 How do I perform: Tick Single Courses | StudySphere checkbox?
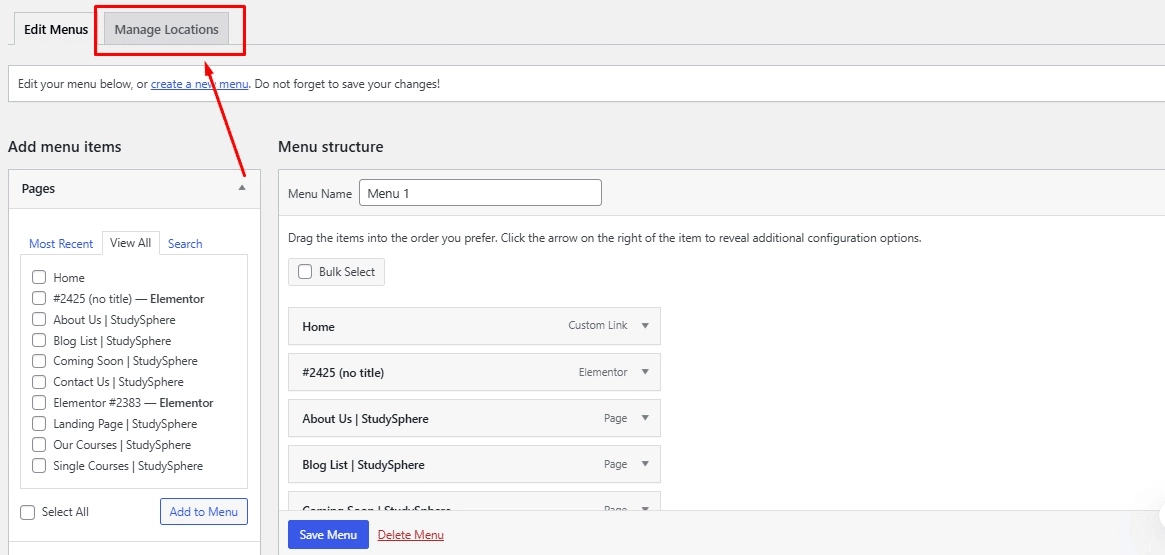[39, 466]
